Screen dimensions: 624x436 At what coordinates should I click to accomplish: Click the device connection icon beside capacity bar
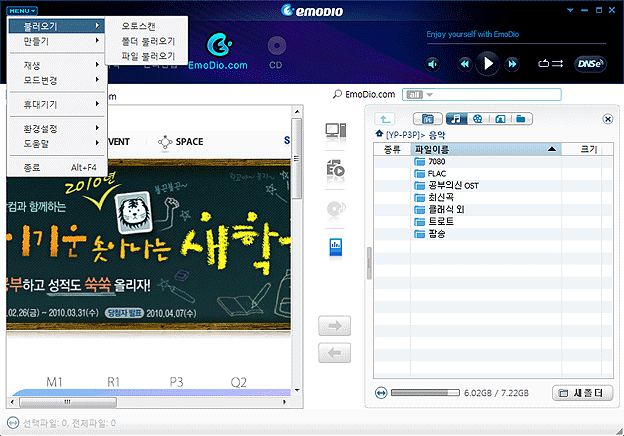381,393
